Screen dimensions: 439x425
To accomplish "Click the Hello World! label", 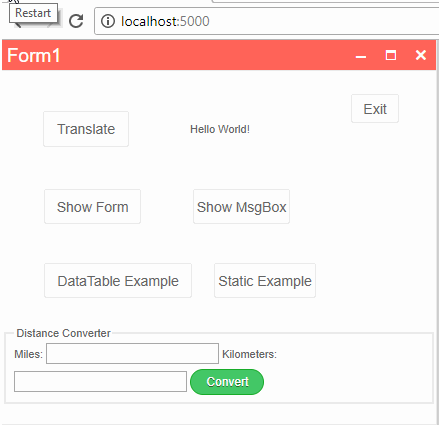I will tap(220, 129).
